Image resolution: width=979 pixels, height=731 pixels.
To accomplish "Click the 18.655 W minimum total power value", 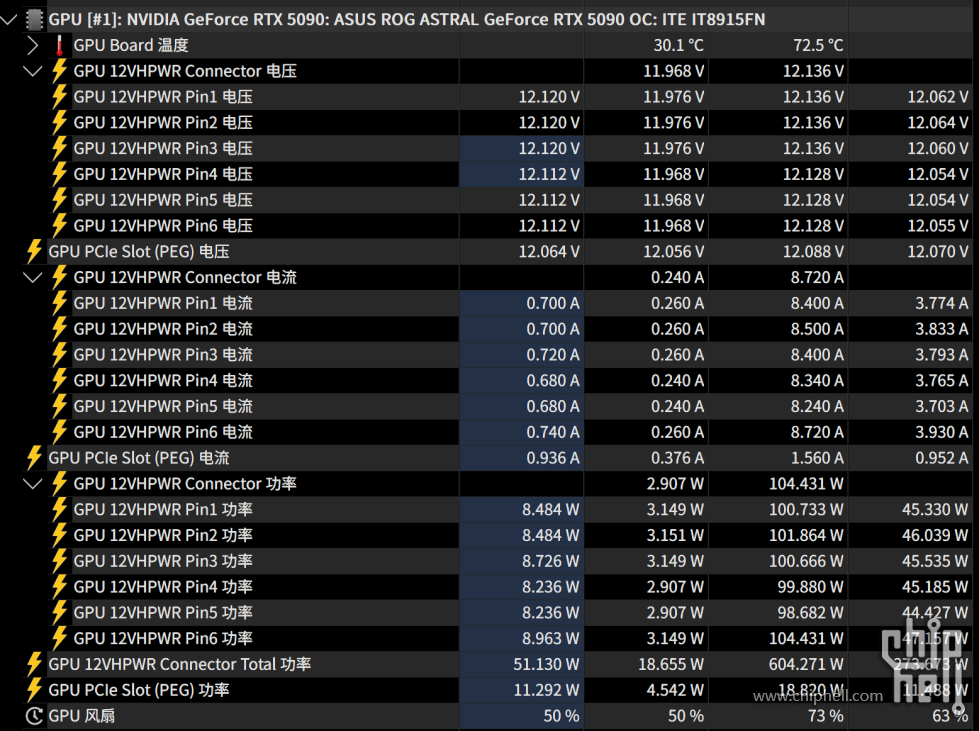I will point(671,664).
